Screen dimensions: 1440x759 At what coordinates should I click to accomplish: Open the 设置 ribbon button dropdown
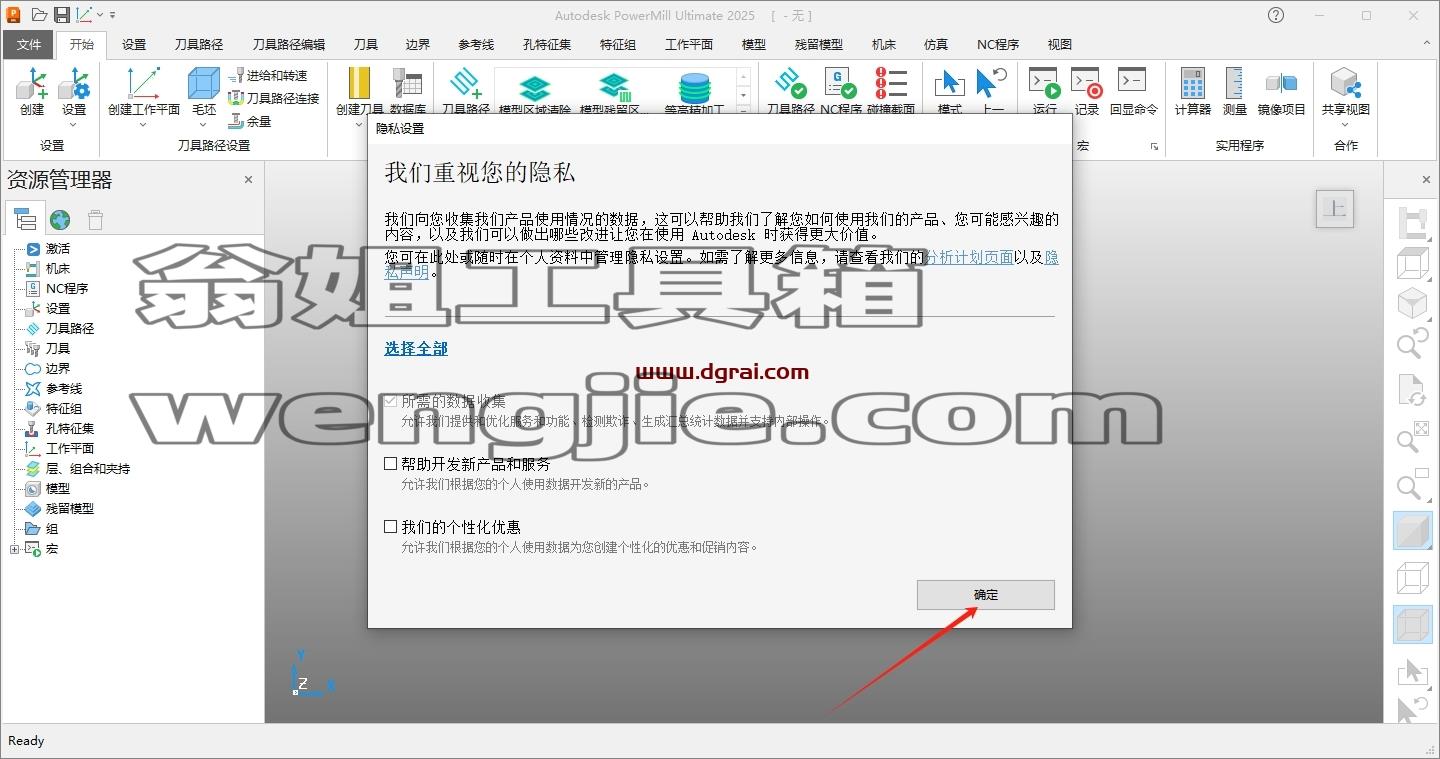tap(74, 124)
